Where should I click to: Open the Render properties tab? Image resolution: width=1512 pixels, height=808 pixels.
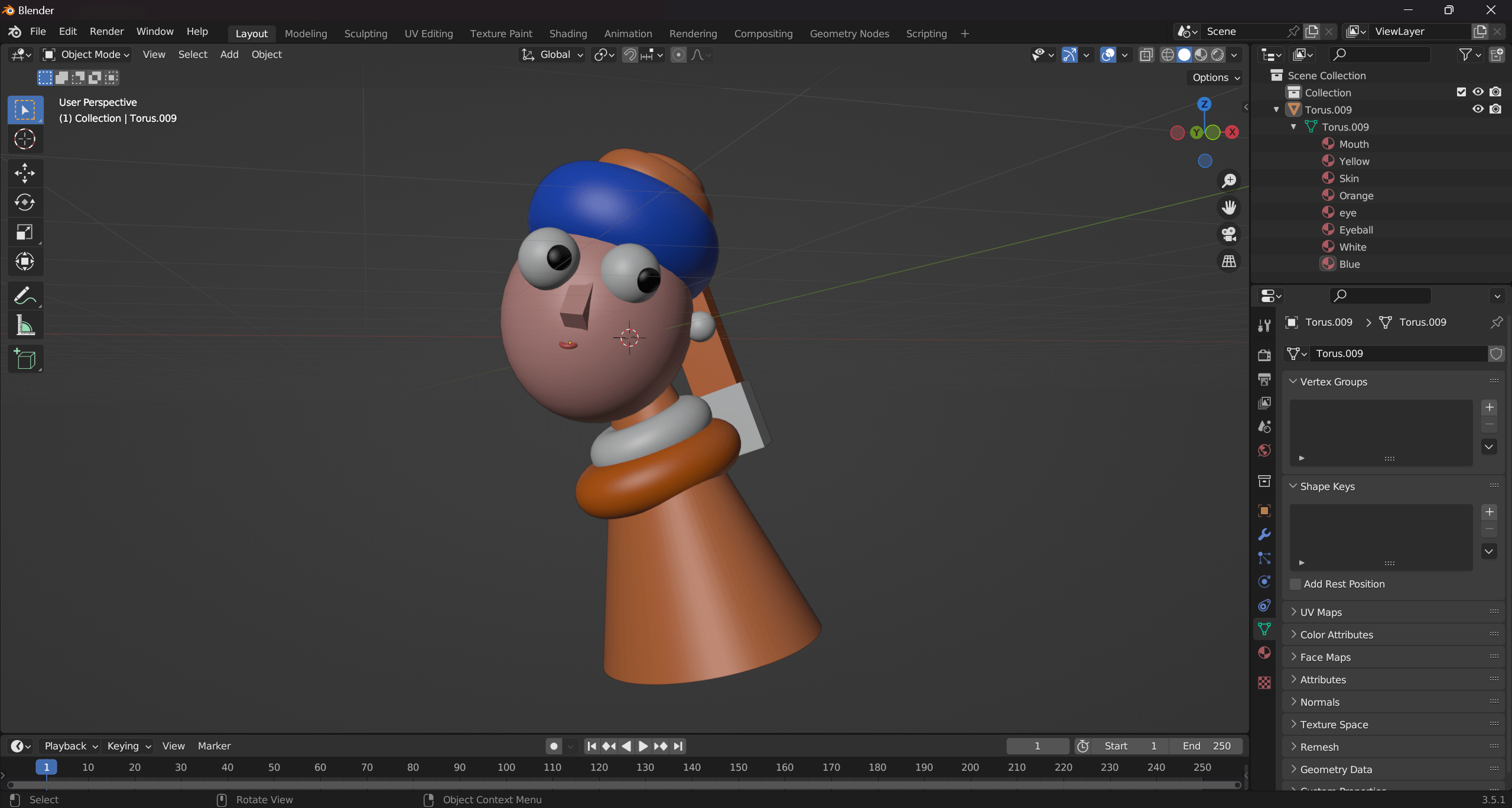1264,355
